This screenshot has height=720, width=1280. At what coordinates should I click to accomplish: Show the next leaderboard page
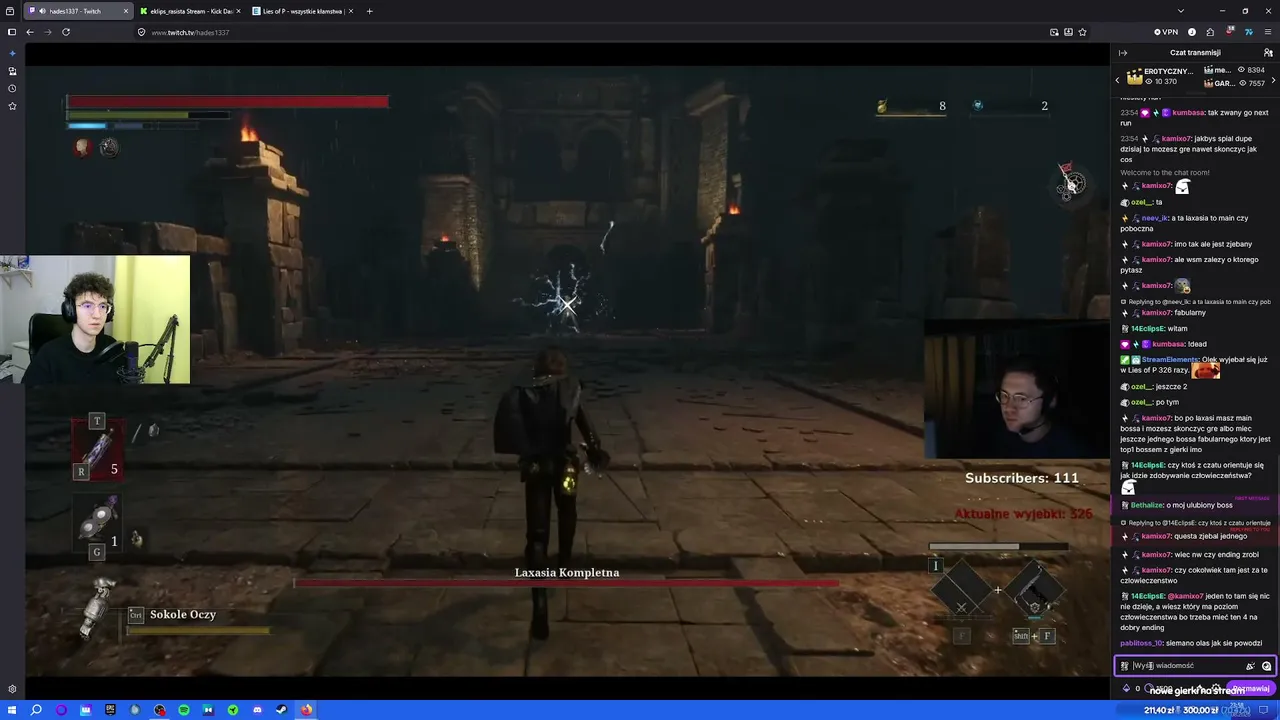coord(1275,78)
